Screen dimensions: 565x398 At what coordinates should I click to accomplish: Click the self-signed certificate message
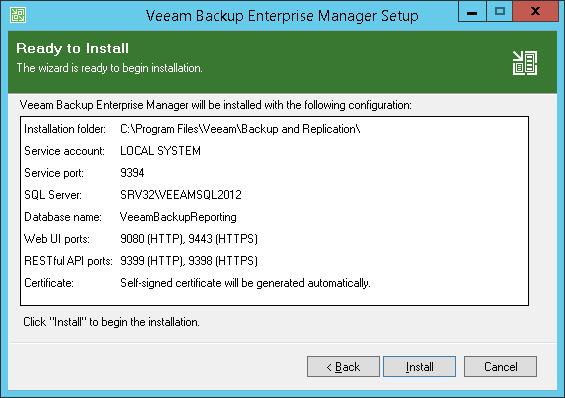245,283
